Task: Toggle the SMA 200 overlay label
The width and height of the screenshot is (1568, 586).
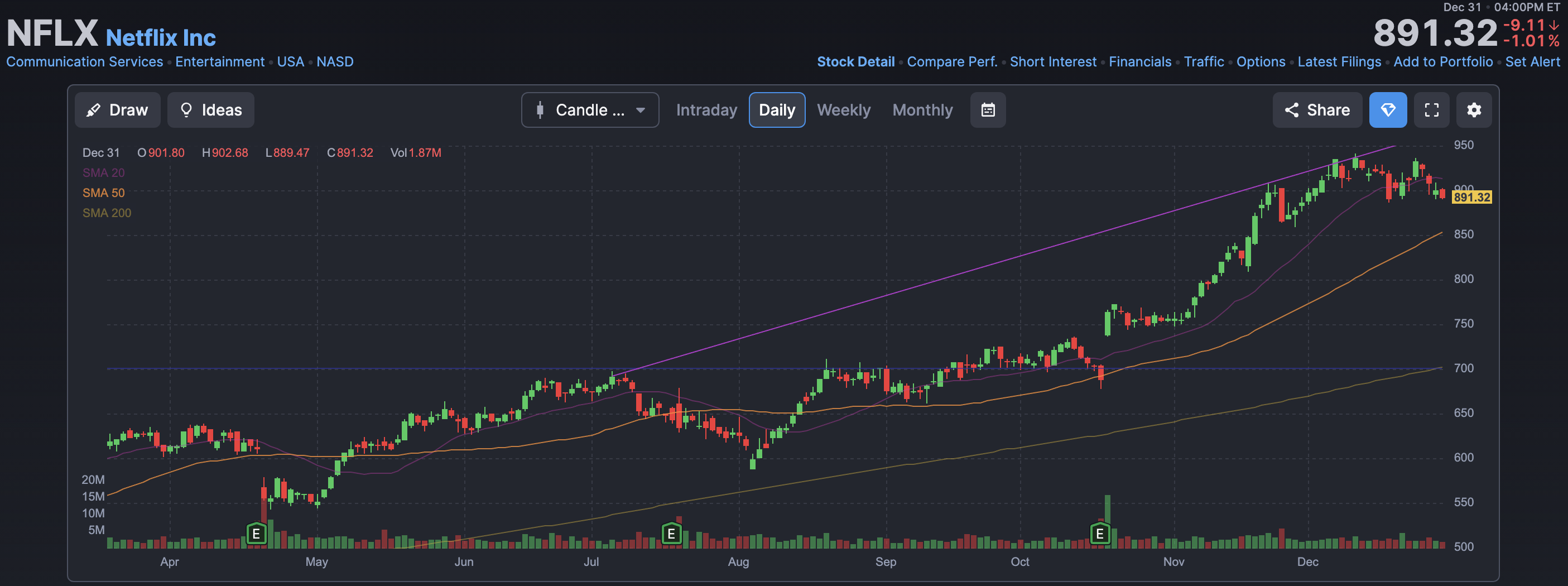Action: click(x=107, y=213)
